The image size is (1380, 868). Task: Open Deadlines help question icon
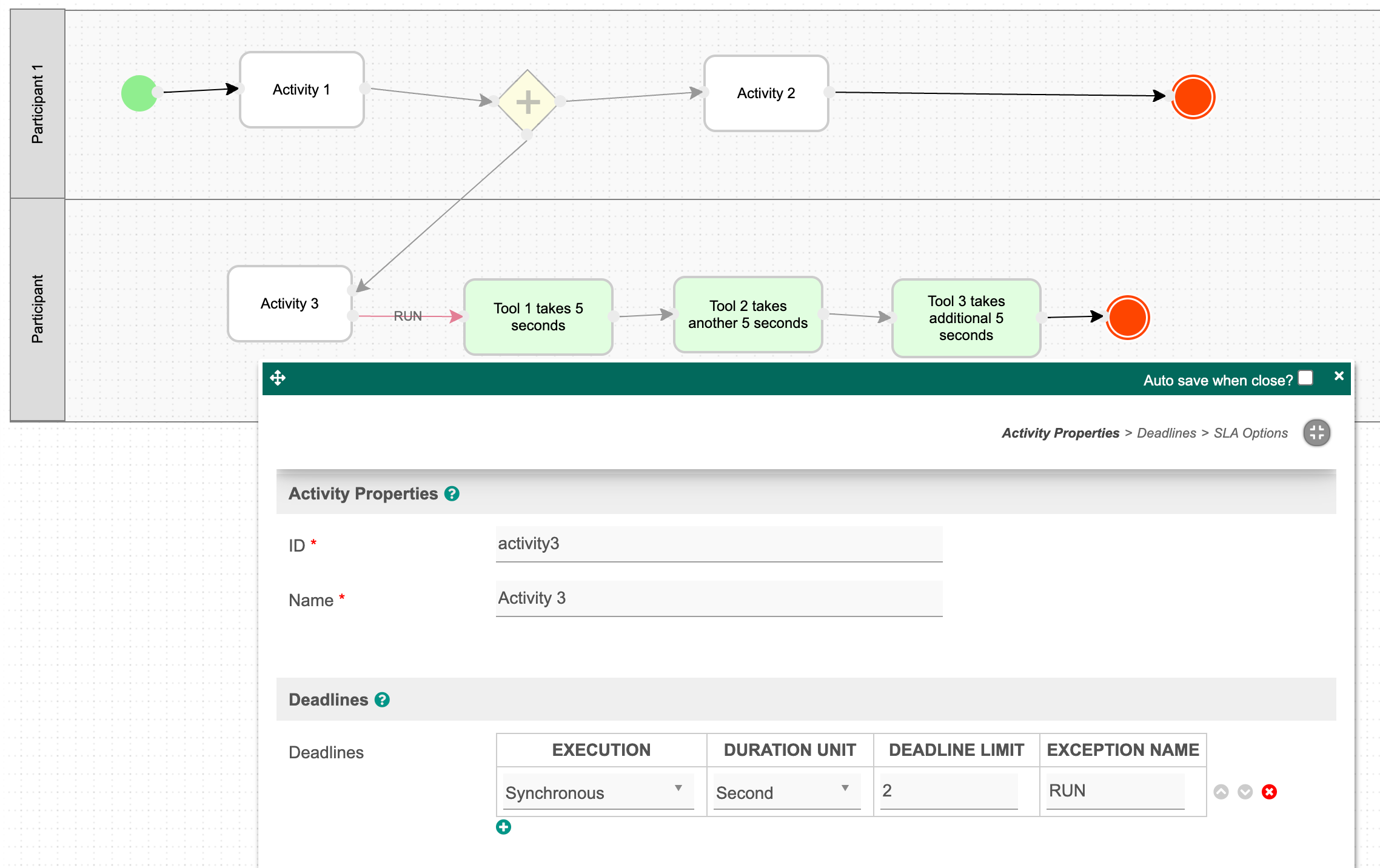pos(382,700)
